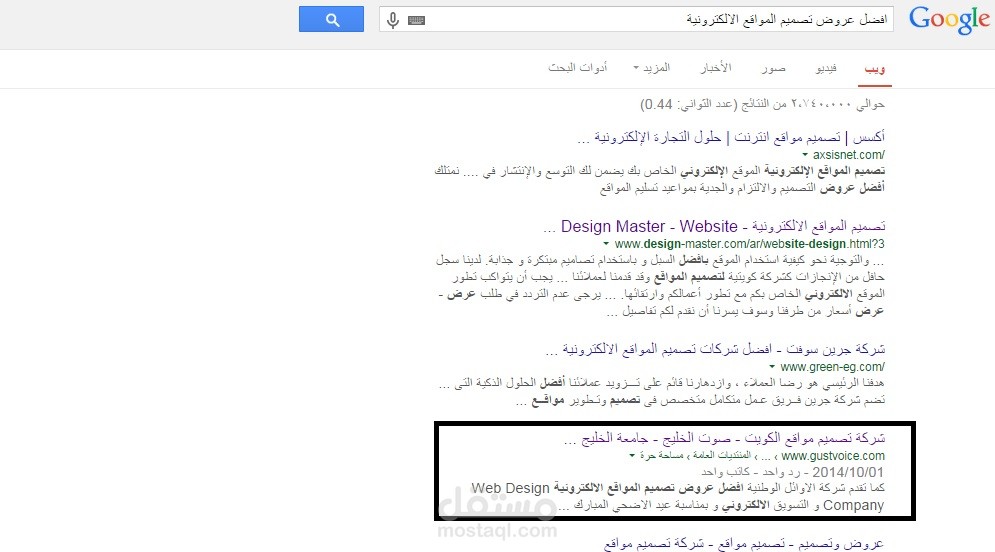Click the blue search magnifier button

[331, 19]
